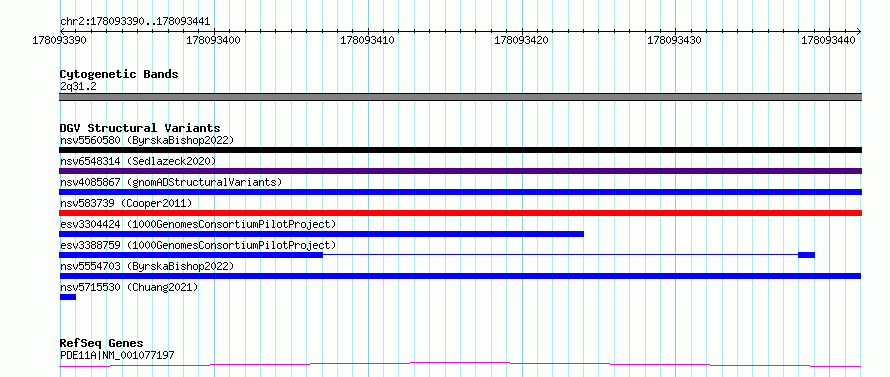
Task: Open variant esv3388759 label
Action: (198, 245)
